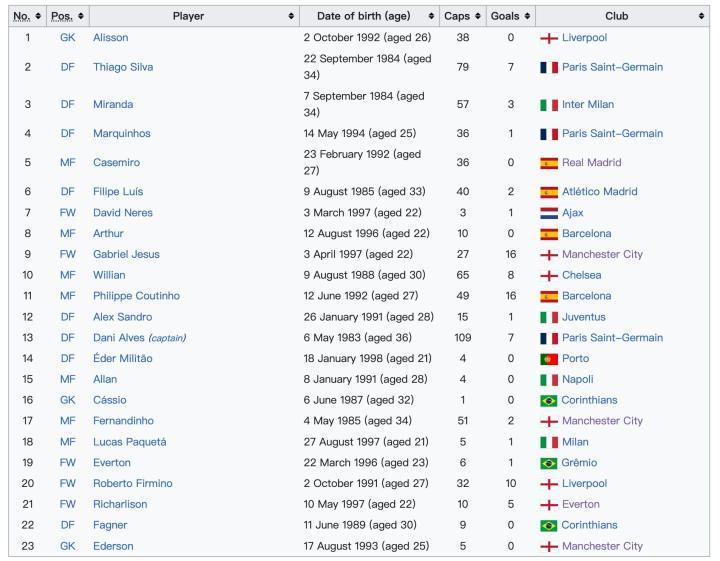Sort the table by Player name

pos(188,16)
